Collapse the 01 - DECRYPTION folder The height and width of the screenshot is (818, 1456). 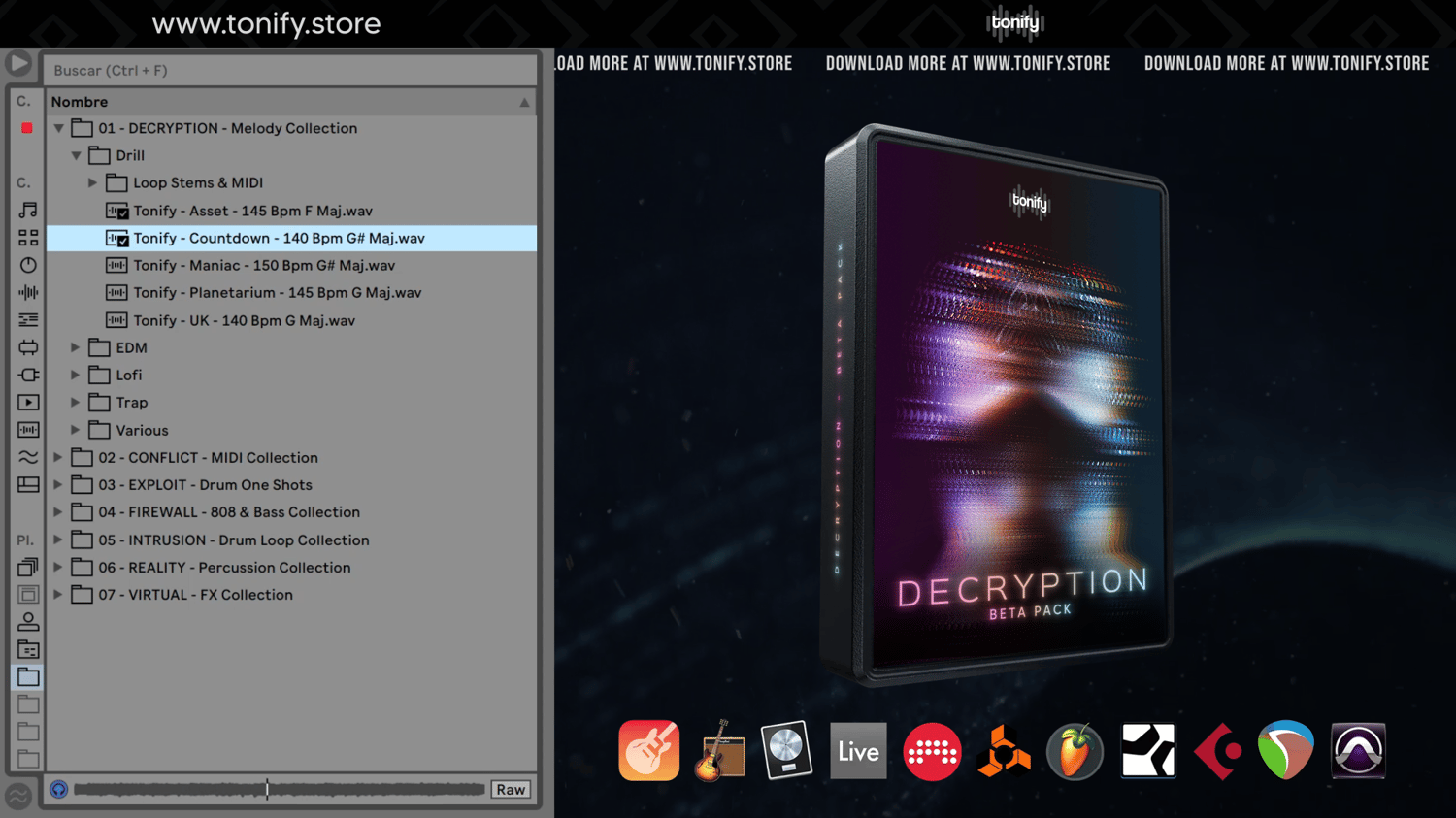[x=58, y=128]
